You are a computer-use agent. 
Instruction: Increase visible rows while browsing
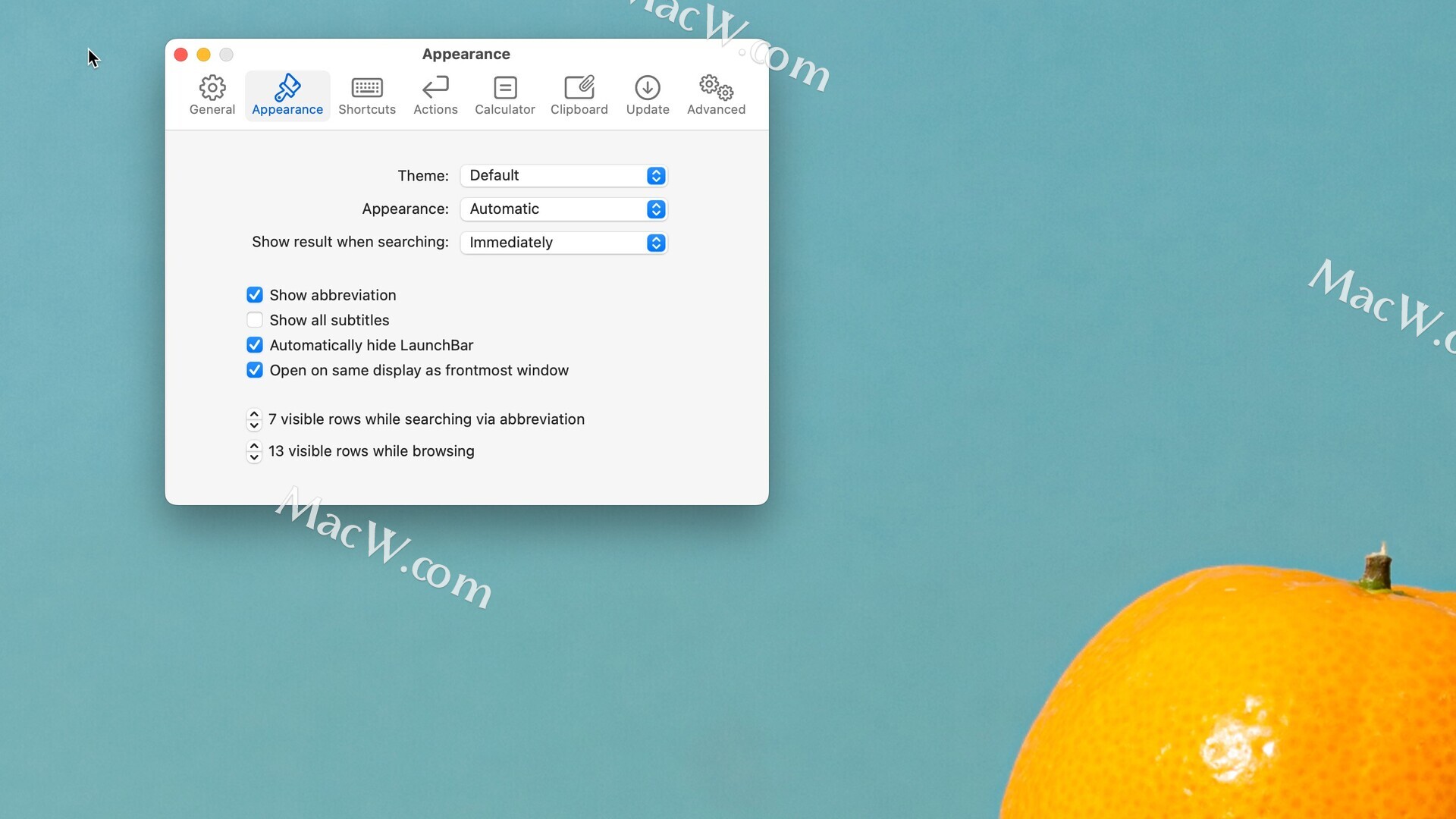[x=254, y=446]
